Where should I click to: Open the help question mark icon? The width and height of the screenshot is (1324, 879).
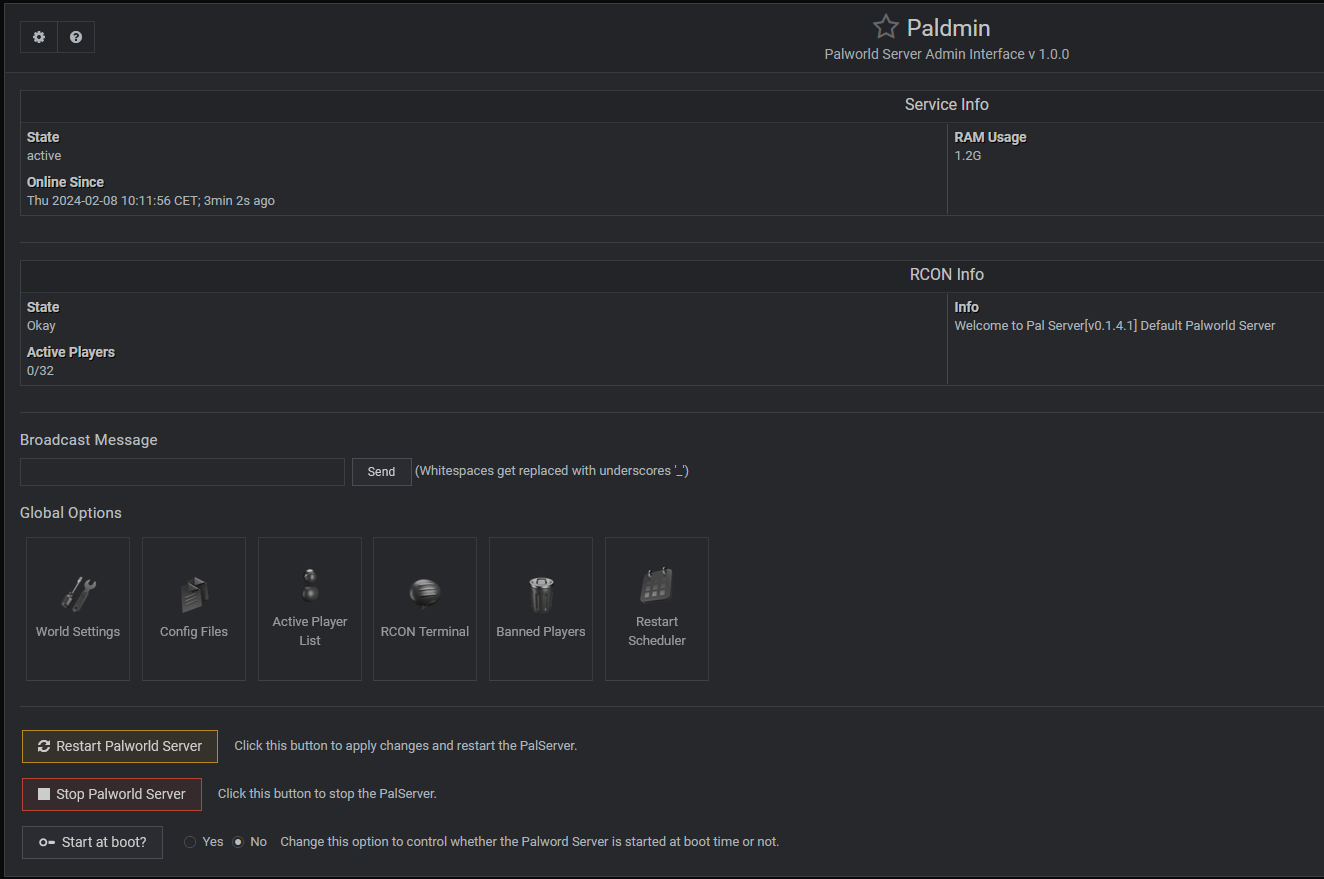(76, 37)
